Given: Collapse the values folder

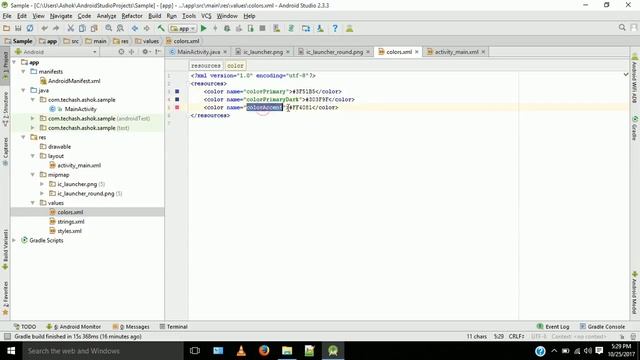Looking at the screenshot, I should click(x=33, y=203).
